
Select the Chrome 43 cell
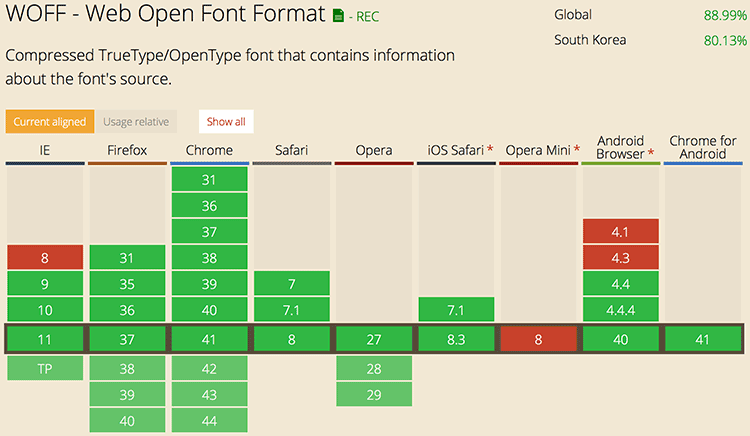click(x=210, y=394)
